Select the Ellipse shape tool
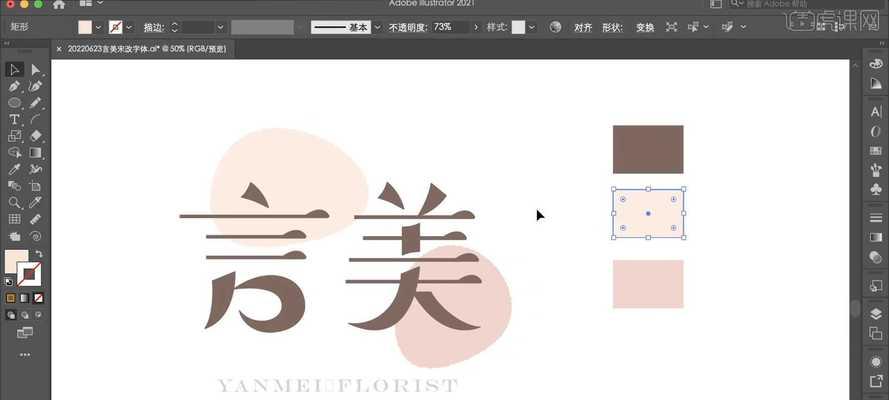Viewport: 889px width, 400px height. click(x=14, y=103)
